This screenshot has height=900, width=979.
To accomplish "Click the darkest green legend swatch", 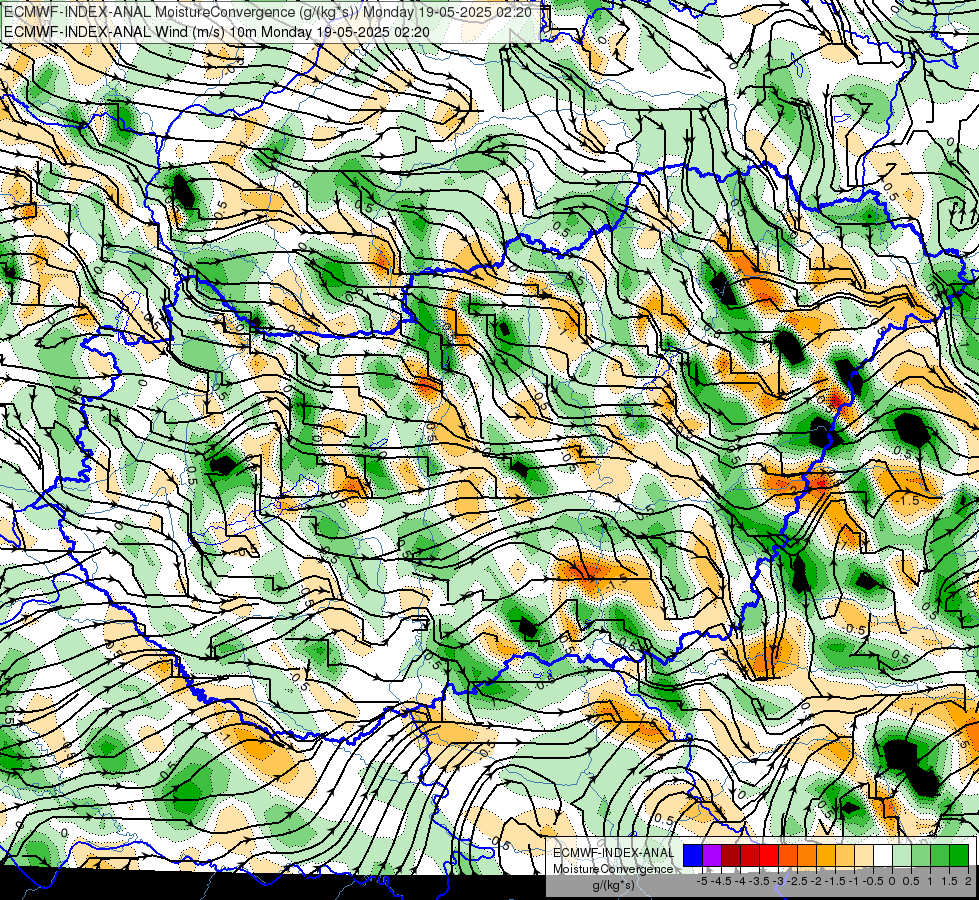I will (x=959, y=855).
